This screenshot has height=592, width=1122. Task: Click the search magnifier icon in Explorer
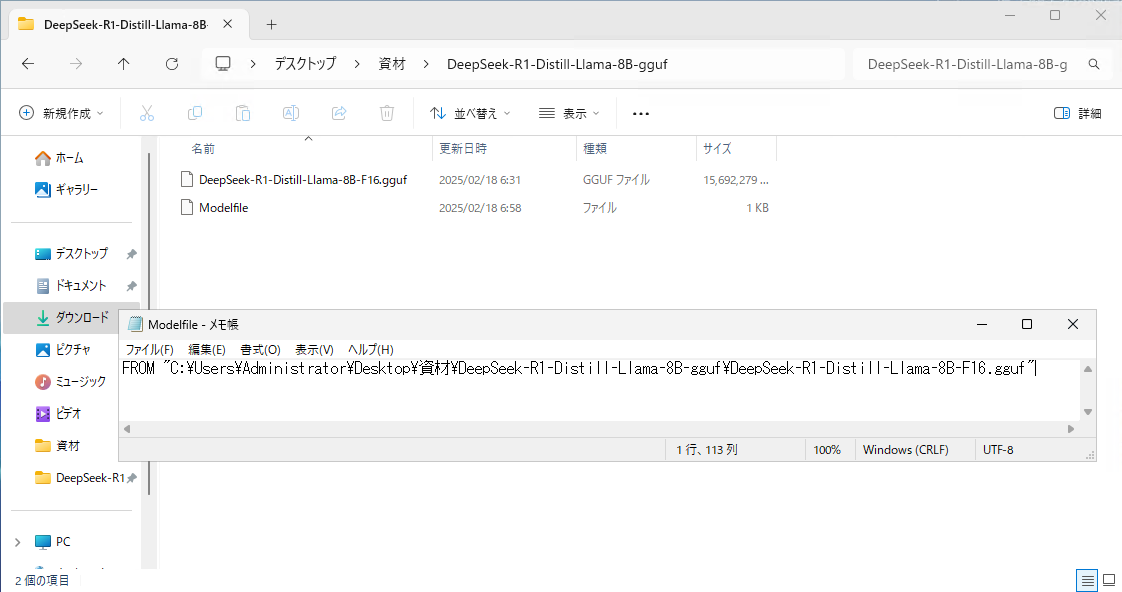[1093, 64]
